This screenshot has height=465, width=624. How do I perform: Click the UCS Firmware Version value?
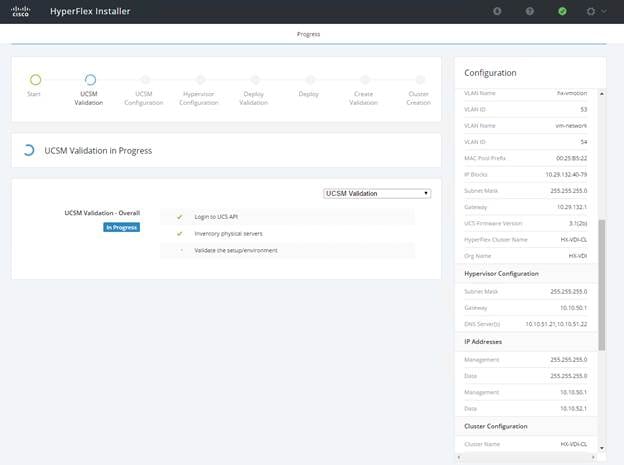(578, 223)
